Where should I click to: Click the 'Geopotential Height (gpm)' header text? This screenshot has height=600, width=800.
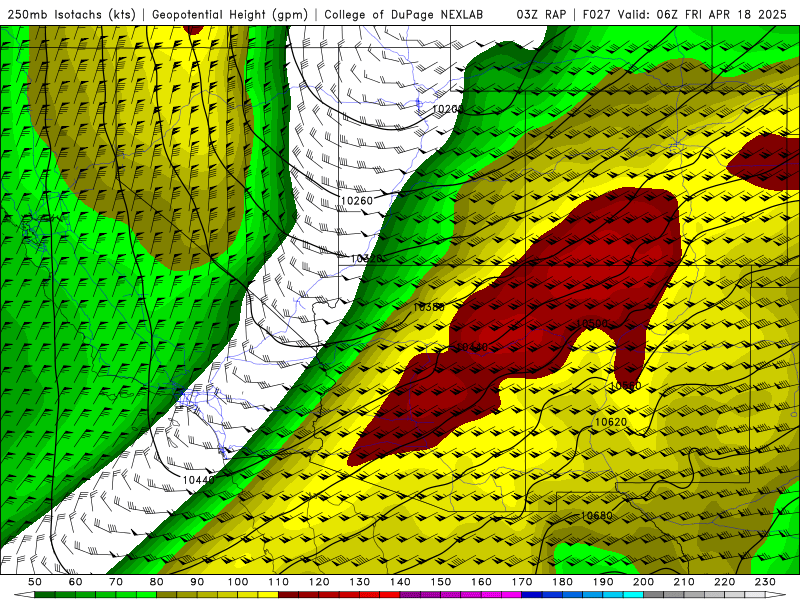pyautogui.click(x=230, y=15)
